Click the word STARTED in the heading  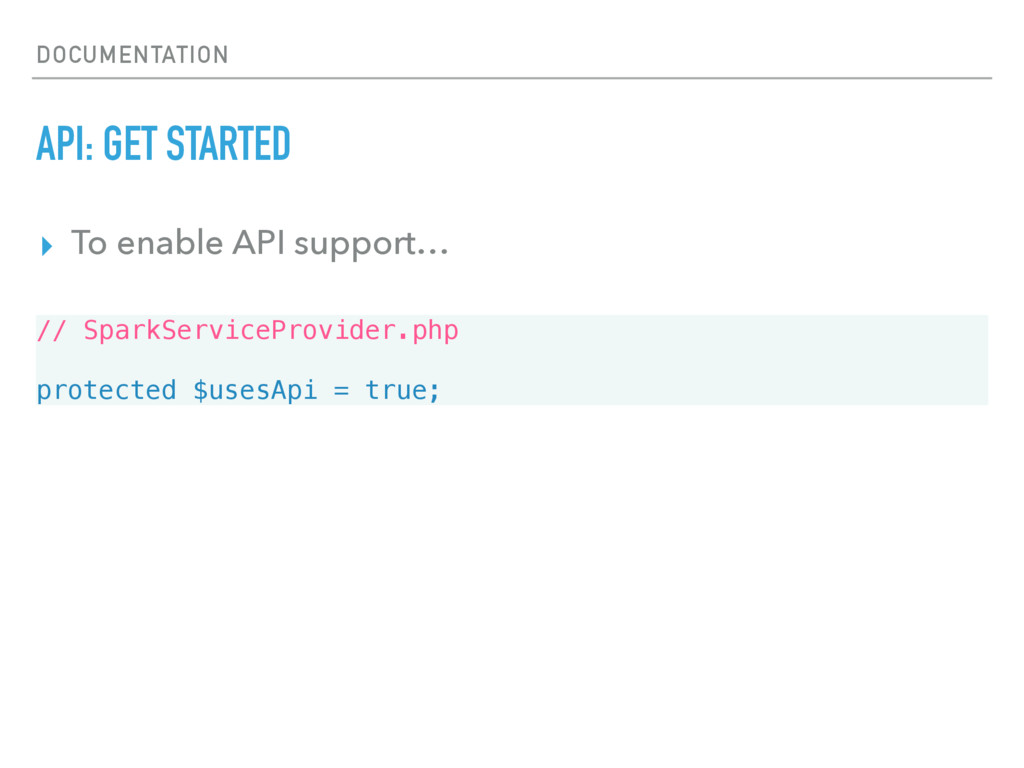pos(228,144)
